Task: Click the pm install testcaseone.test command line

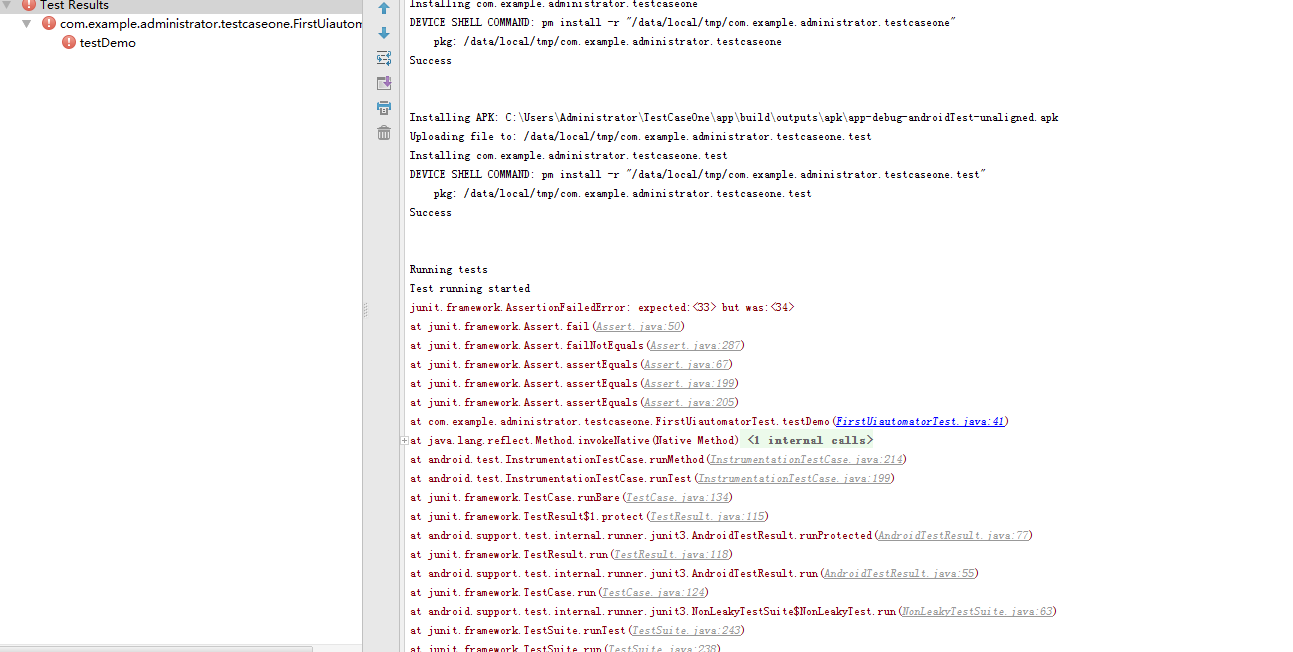Action: point(697,174)
